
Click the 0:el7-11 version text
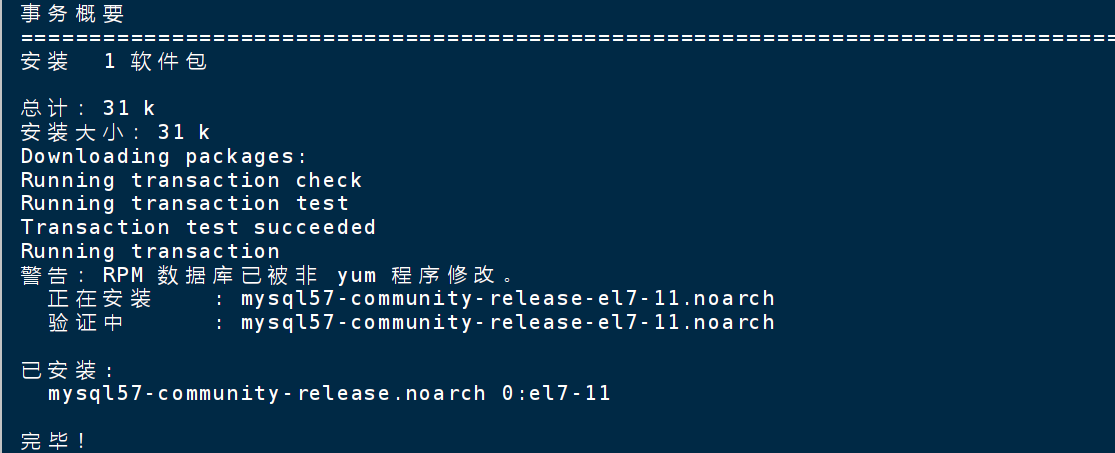point(556,393)
